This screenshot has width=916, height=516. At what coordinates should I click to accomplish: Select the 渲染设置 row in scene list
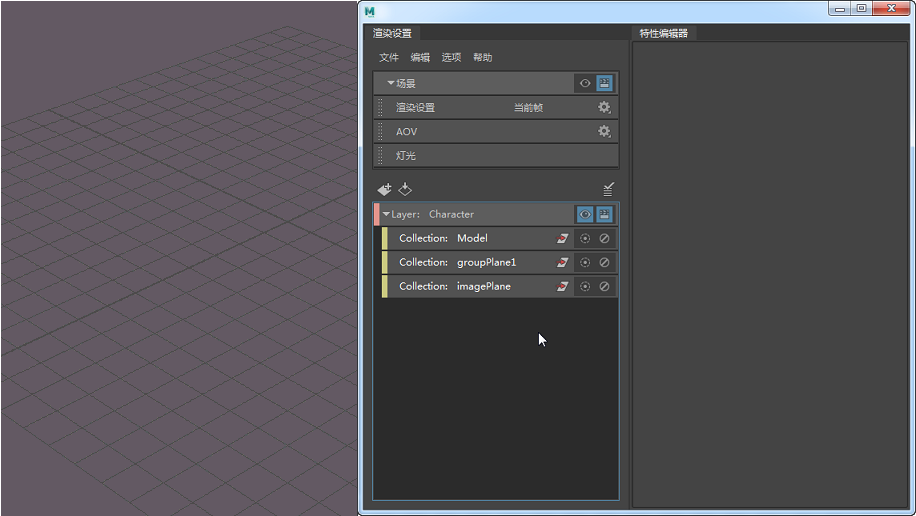(496, 108)
